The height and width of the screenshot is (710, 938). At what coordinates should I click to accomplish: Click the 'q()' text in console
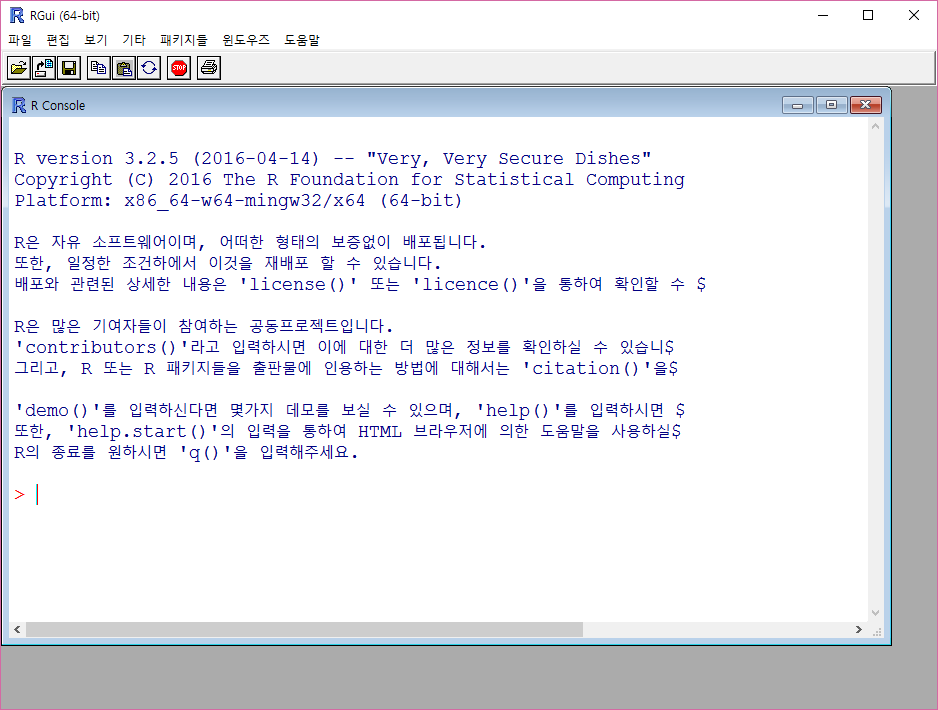pyautogui.click(x=205, y=452)
